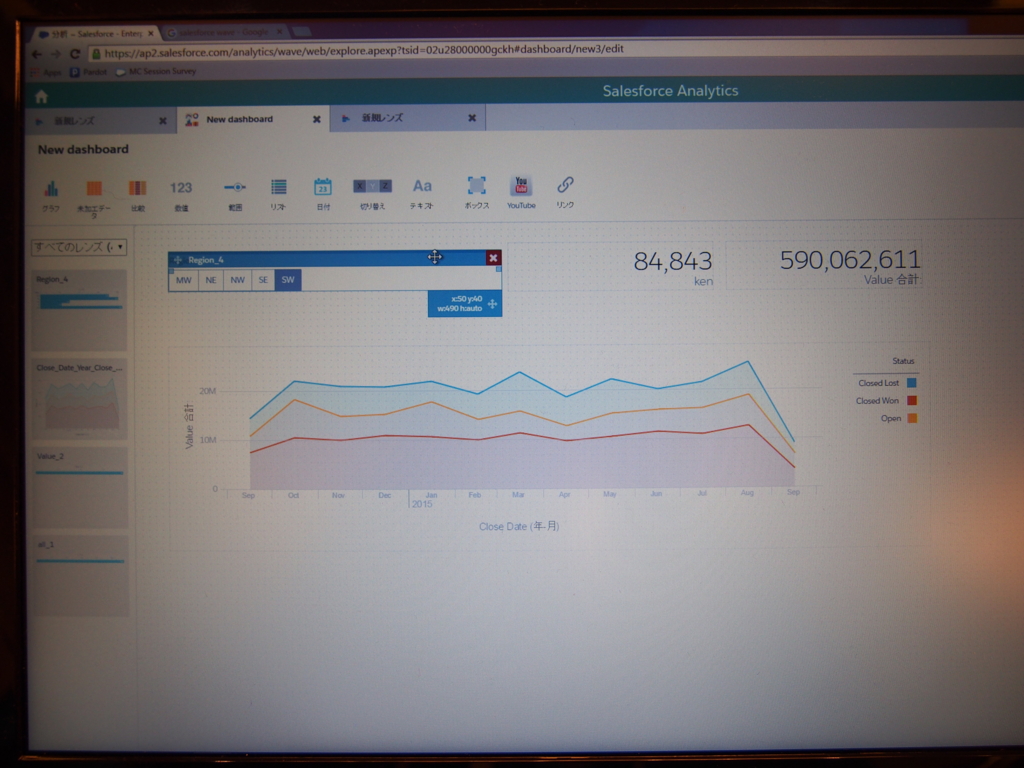Switch to the Google search browser tab

[223, 32]
